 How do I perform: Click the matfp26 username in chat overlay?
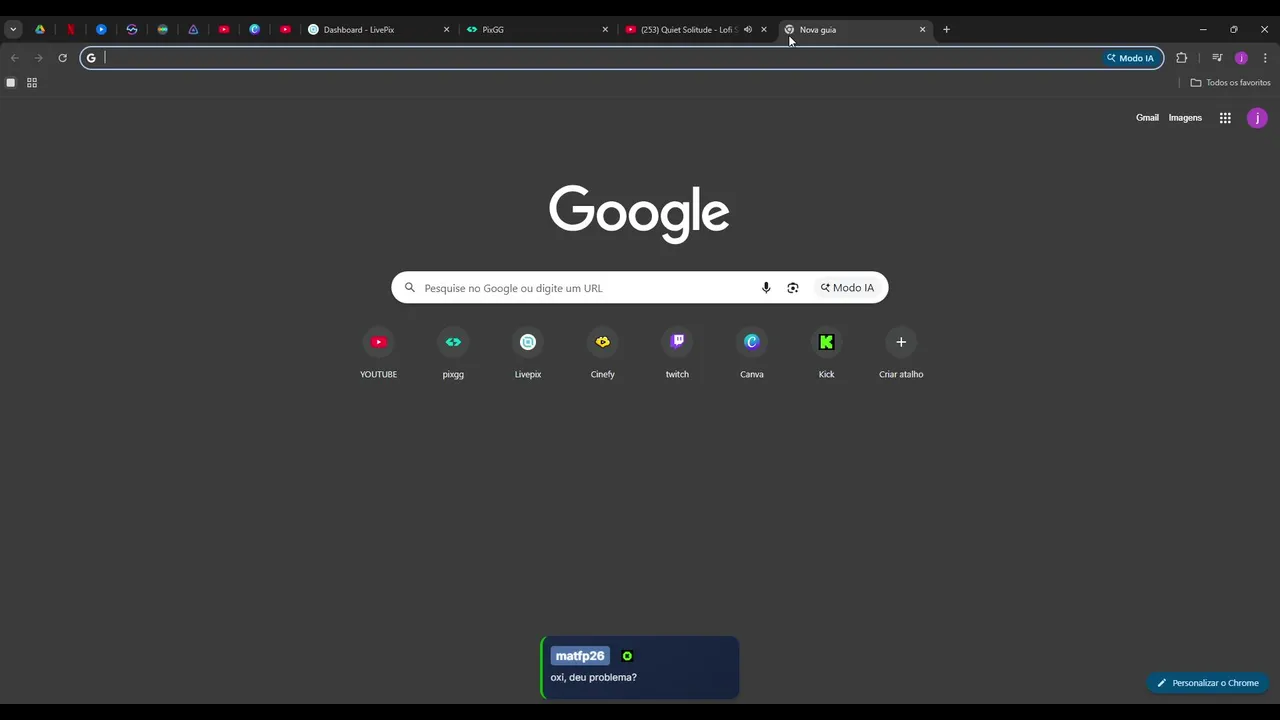pyautogui.click(x=580, y=656)
